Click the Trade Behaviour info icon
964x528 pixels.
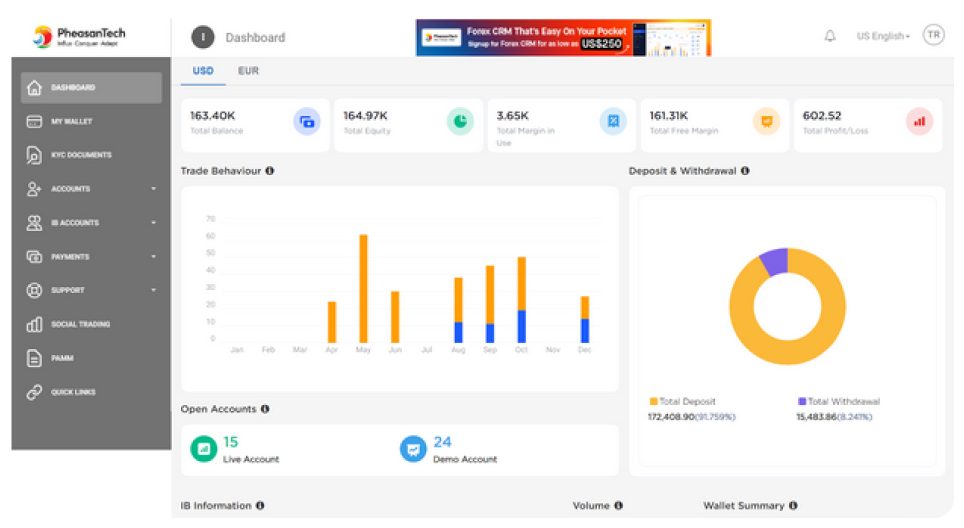pos(270,171)
